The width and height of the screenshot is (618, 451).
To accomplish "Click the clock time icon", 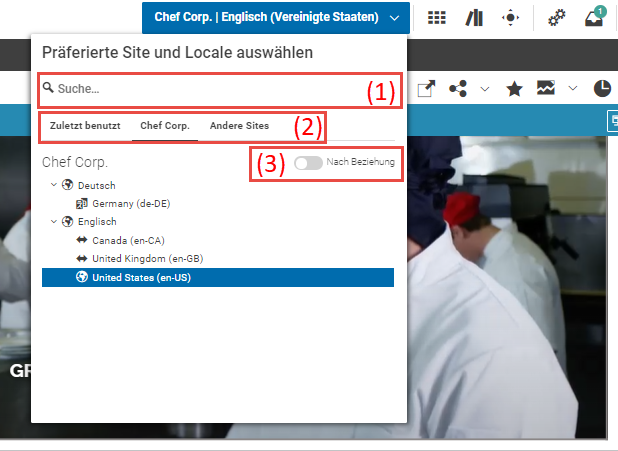I will tap(602, 88).
